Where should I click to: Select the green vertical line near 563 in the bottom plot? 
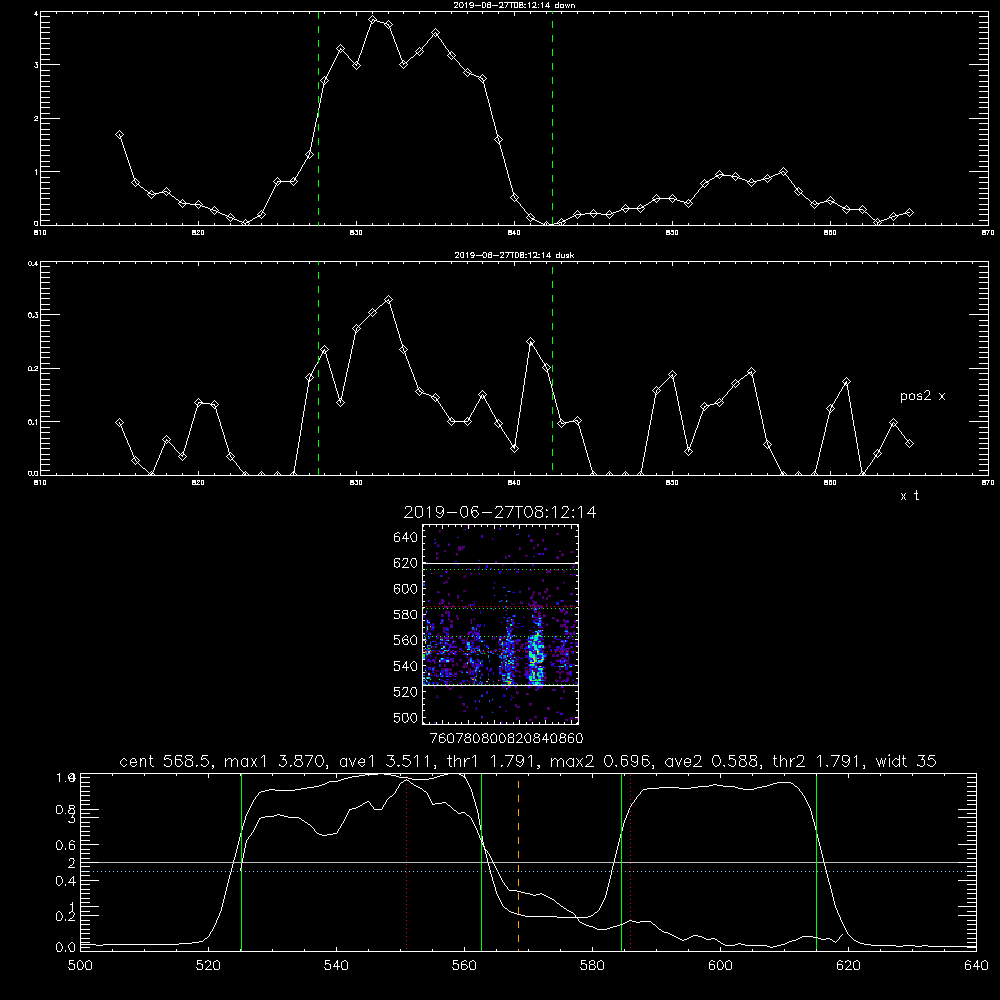[482, 861]
